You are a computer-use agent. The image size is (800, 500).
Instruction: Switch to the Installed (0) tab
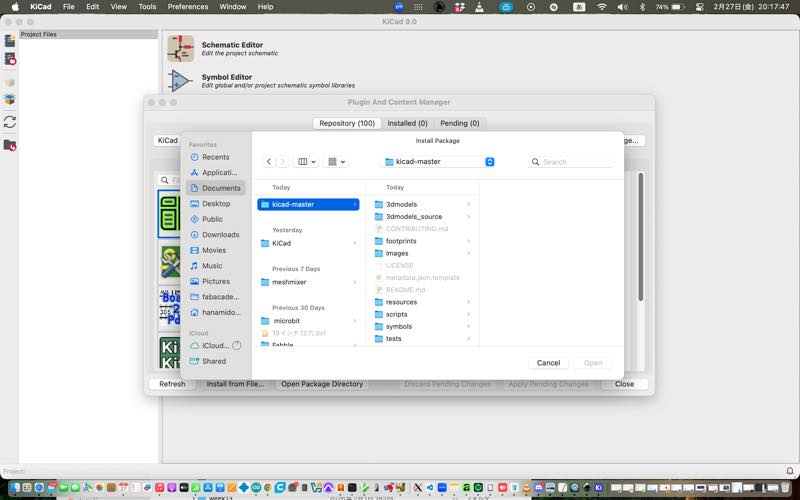pos(407,123)
